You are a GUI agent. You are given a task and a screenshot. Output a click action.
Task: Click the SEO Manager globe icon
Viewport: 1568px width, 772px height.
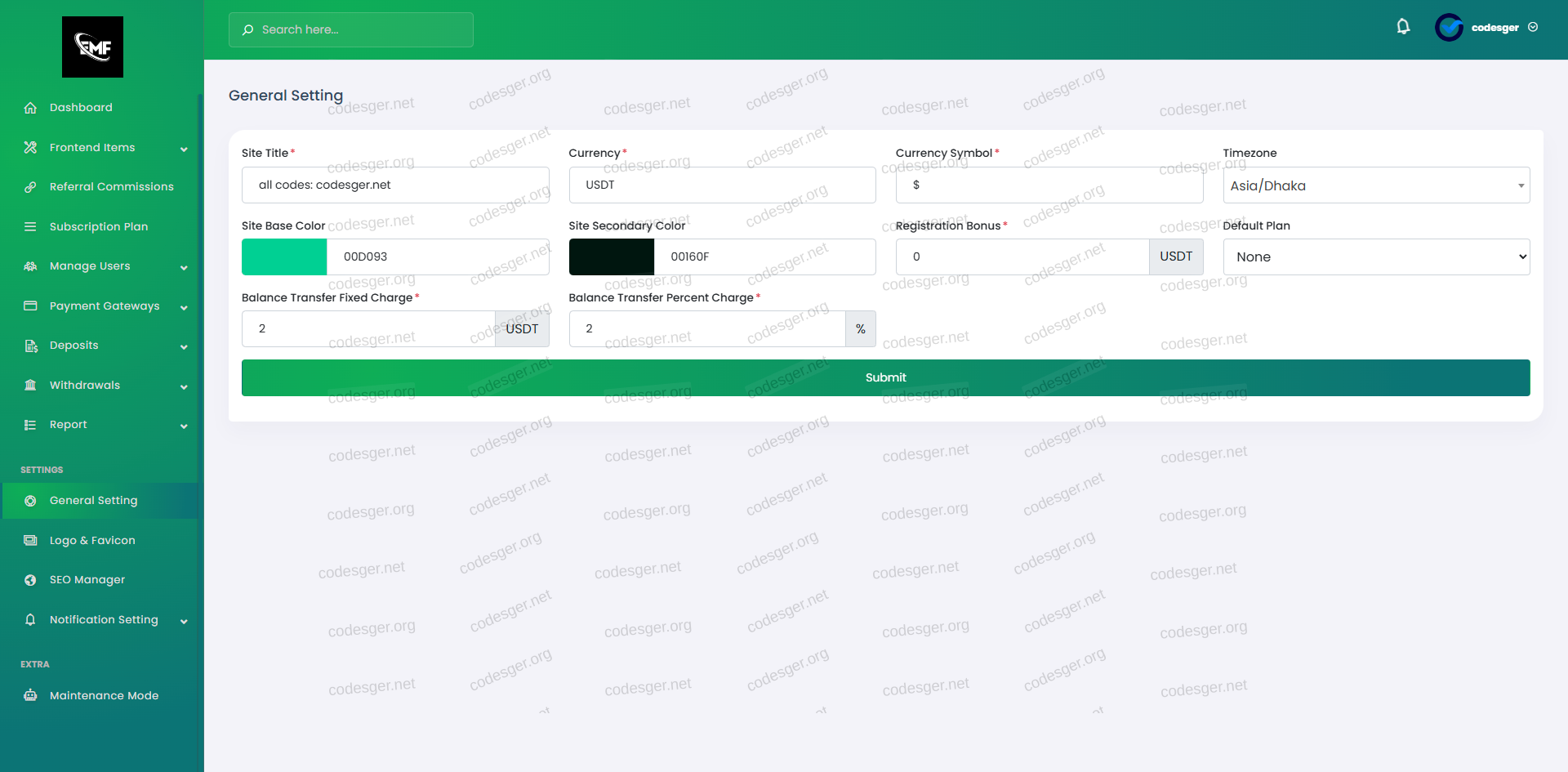[30, 580]
